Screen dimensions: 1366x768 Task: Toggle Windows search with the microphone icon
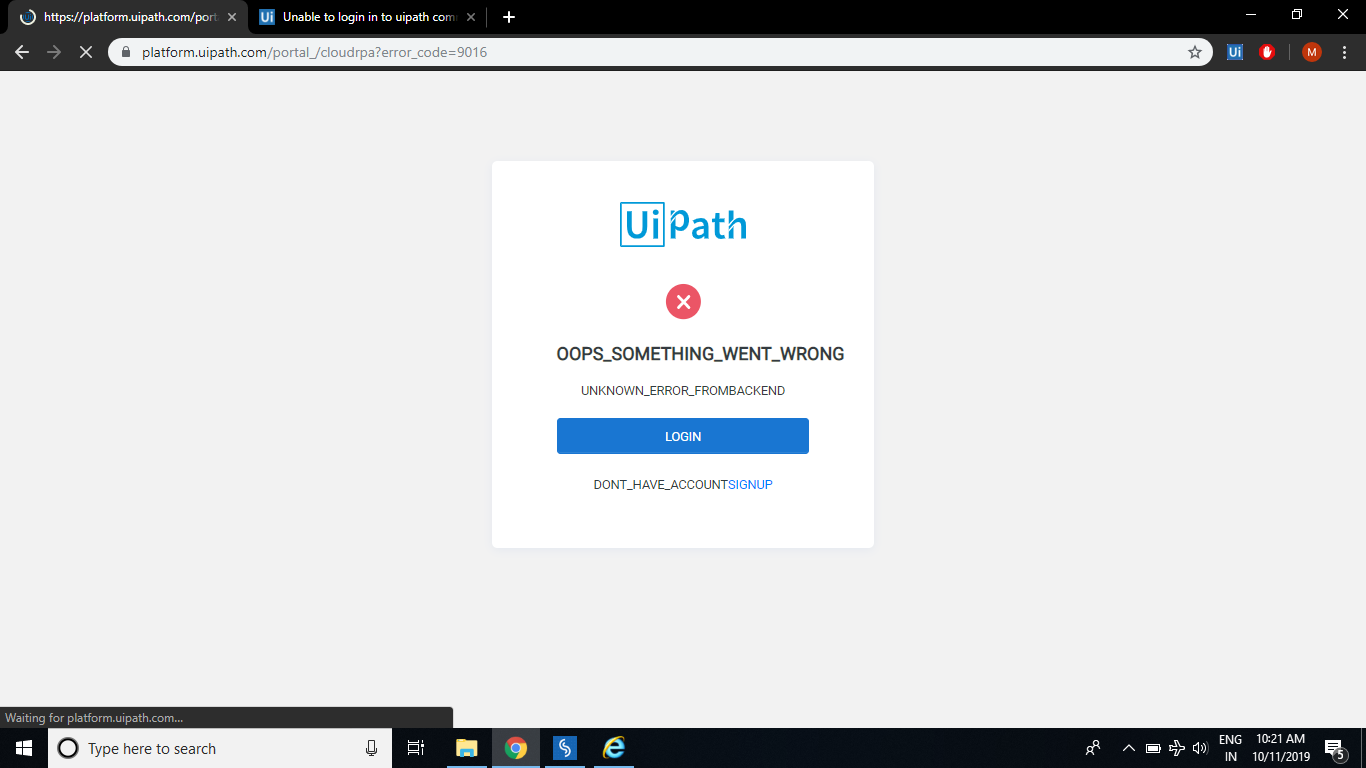(371, 748)
